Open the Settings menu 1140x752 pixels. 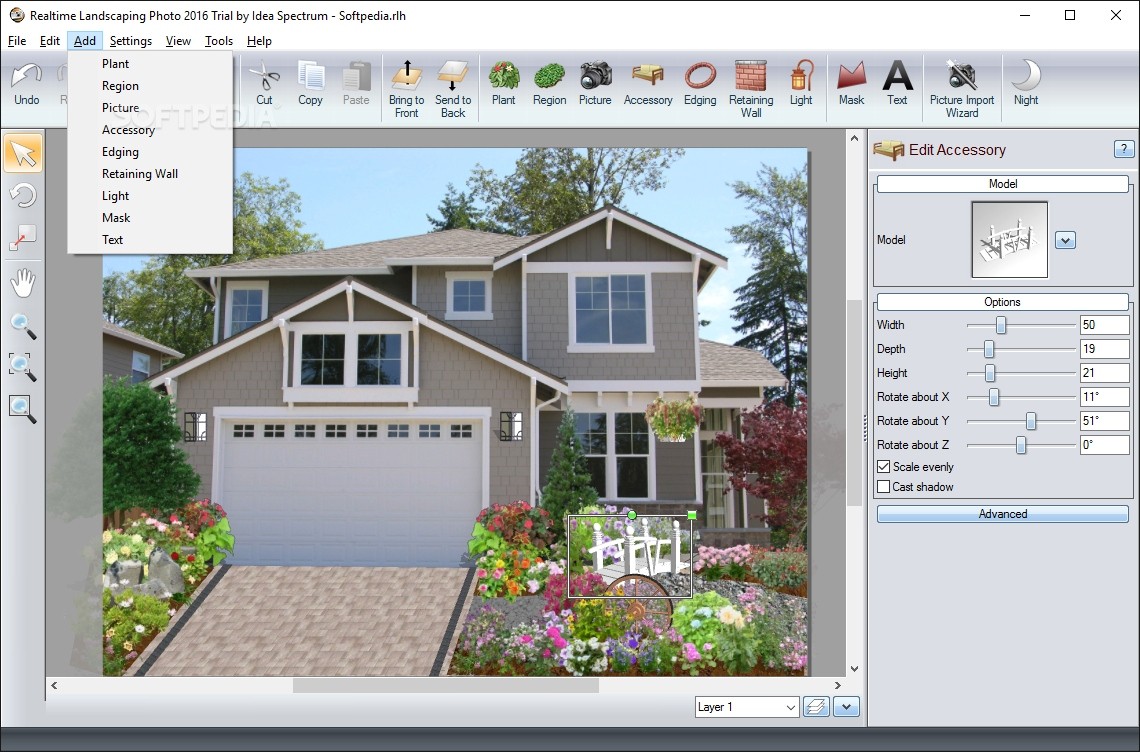point(131,41)
